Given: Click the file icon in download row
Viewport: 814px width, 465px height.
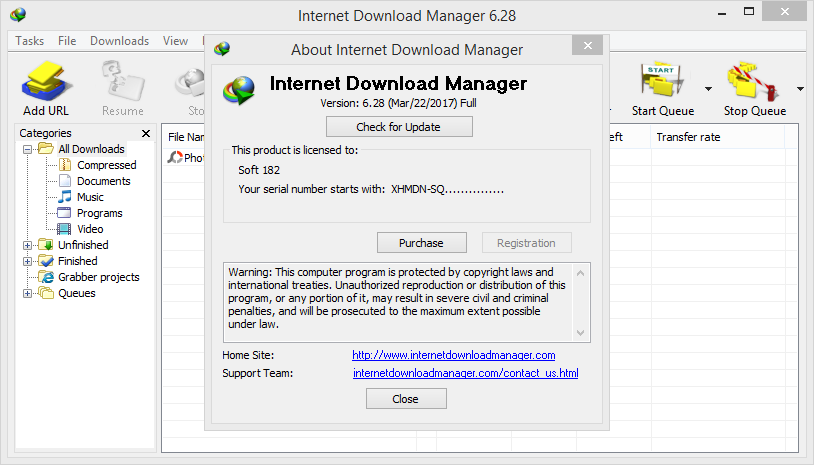Looking at the screenshot, I should (175, 157).
